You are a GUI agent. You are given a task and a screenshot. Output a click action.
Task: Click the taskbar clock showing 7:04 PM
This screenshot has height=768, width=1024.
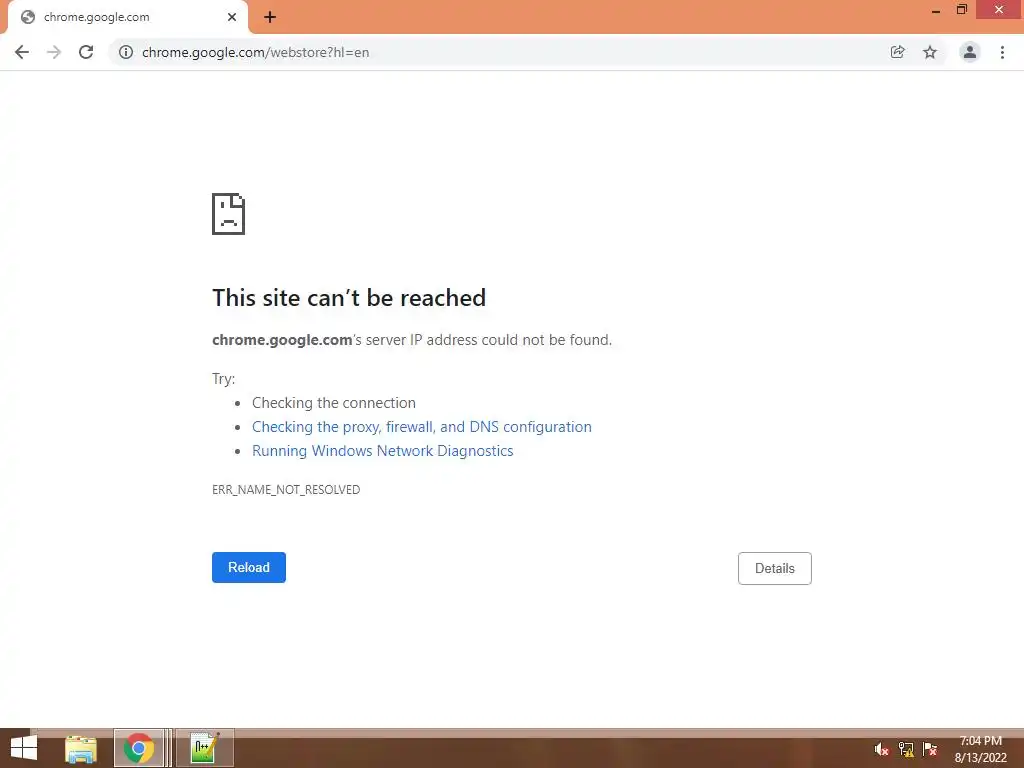(980, 749)
